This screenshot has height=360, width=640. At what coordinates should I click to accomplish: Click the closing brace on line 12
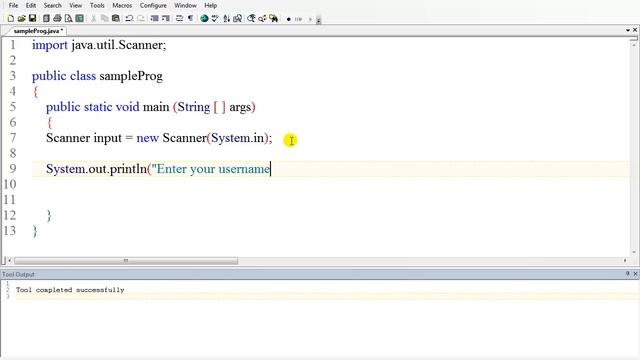pyautogui.click(x=49, y=216)
